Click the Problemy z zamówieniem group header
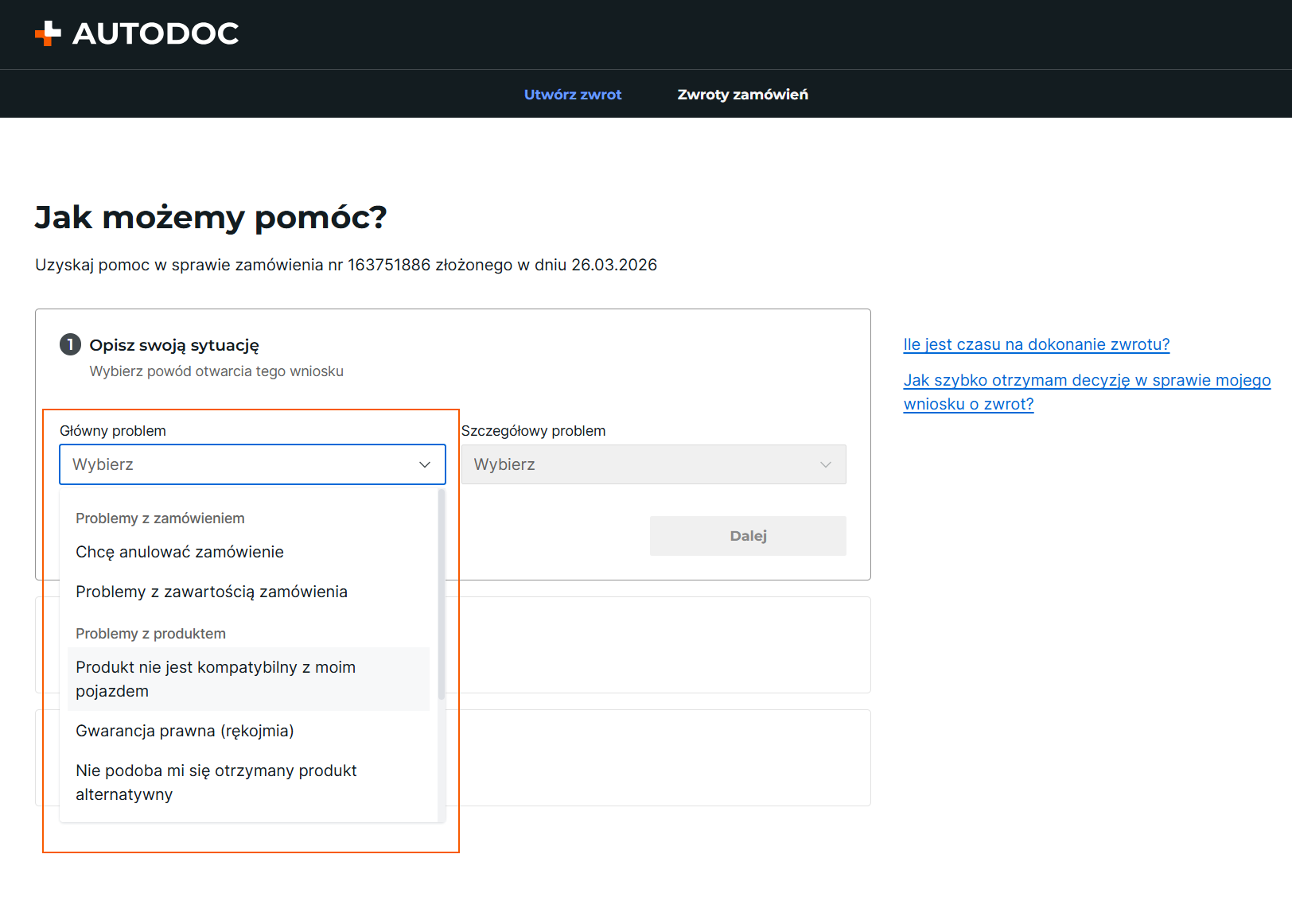The width and height of the screenshot is (1292, 924). coord(160,518)
